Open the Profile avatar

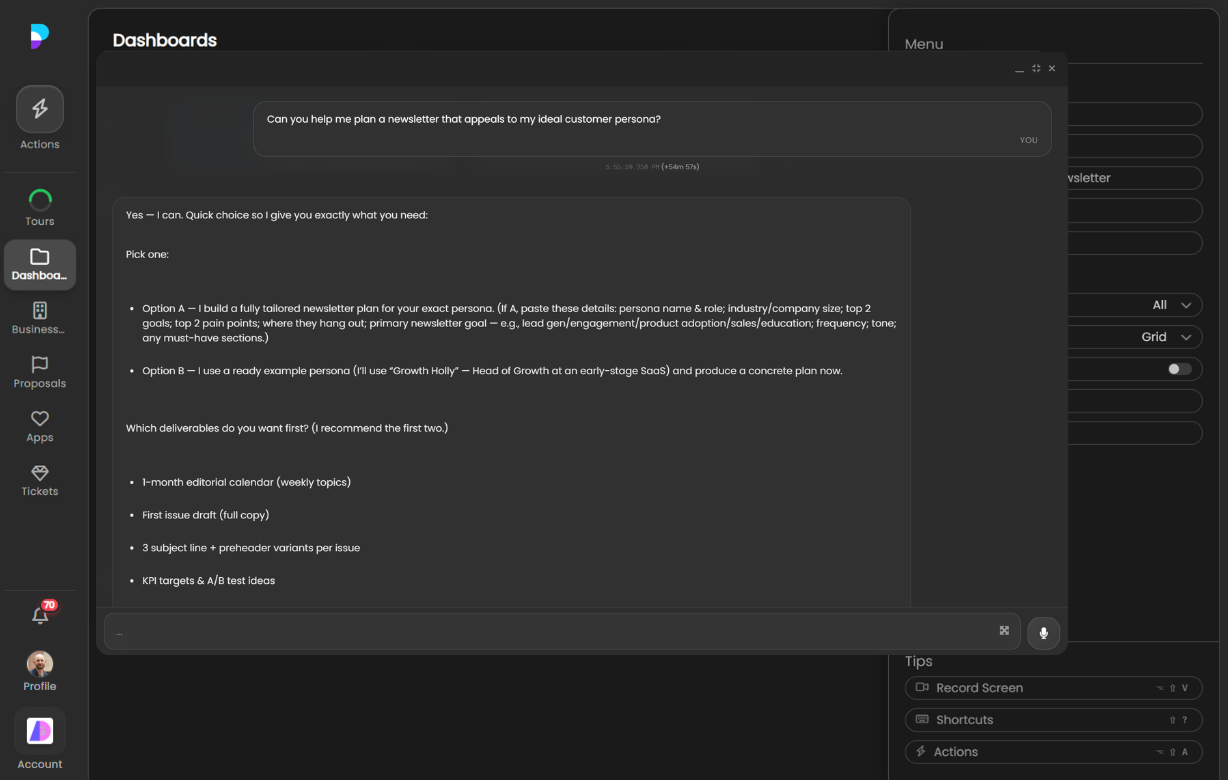(40, 665)
